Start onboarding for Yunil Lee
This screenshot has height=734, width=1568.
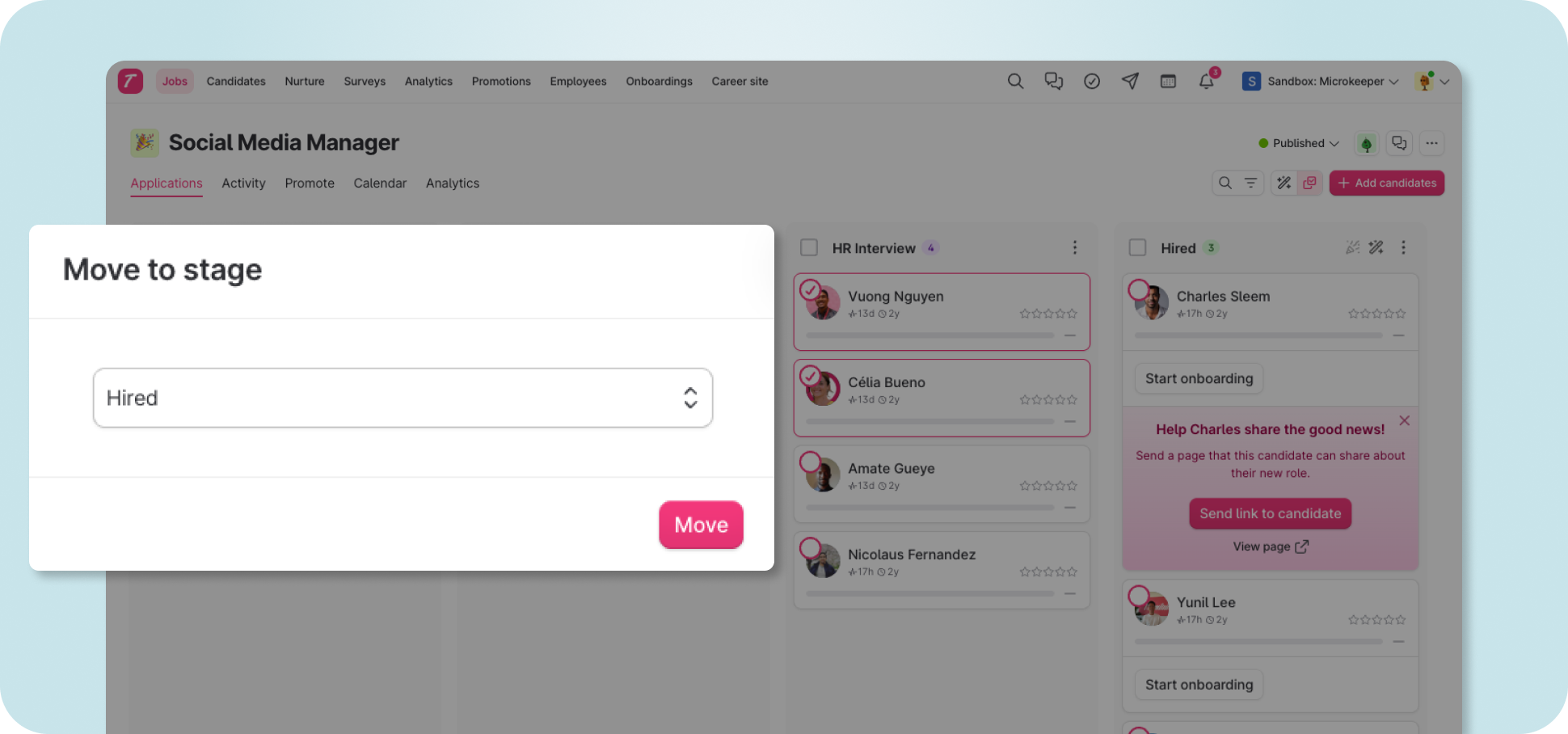(x=1199, y=685)
